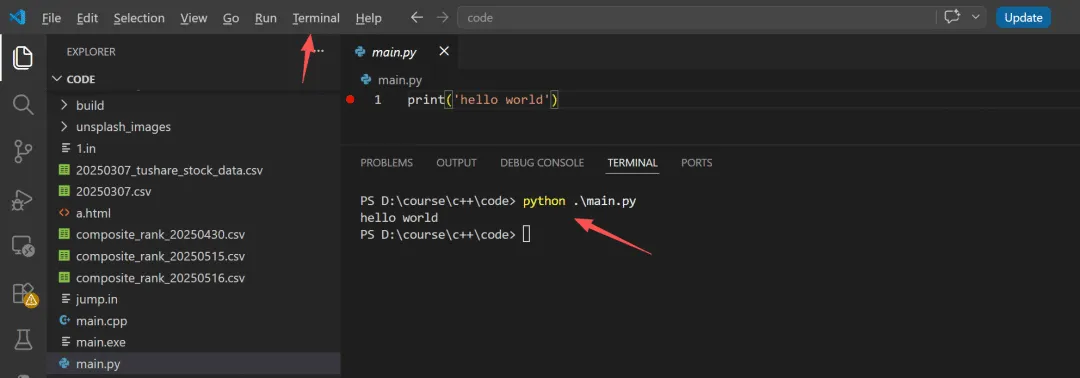Open the jump.in file
The width and height of the screenshot is (1080, 378).
[x=194, y=300]
